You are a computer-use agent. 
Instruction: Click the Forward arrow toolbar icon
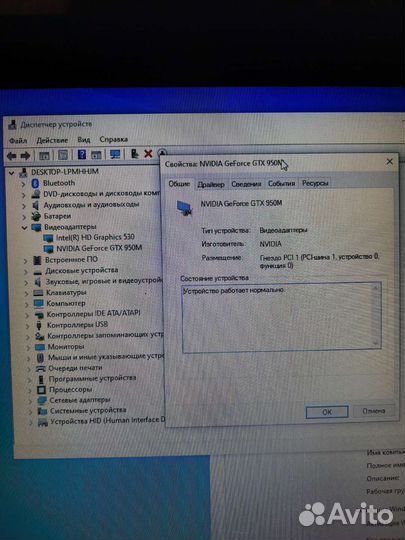click(25, 156)
